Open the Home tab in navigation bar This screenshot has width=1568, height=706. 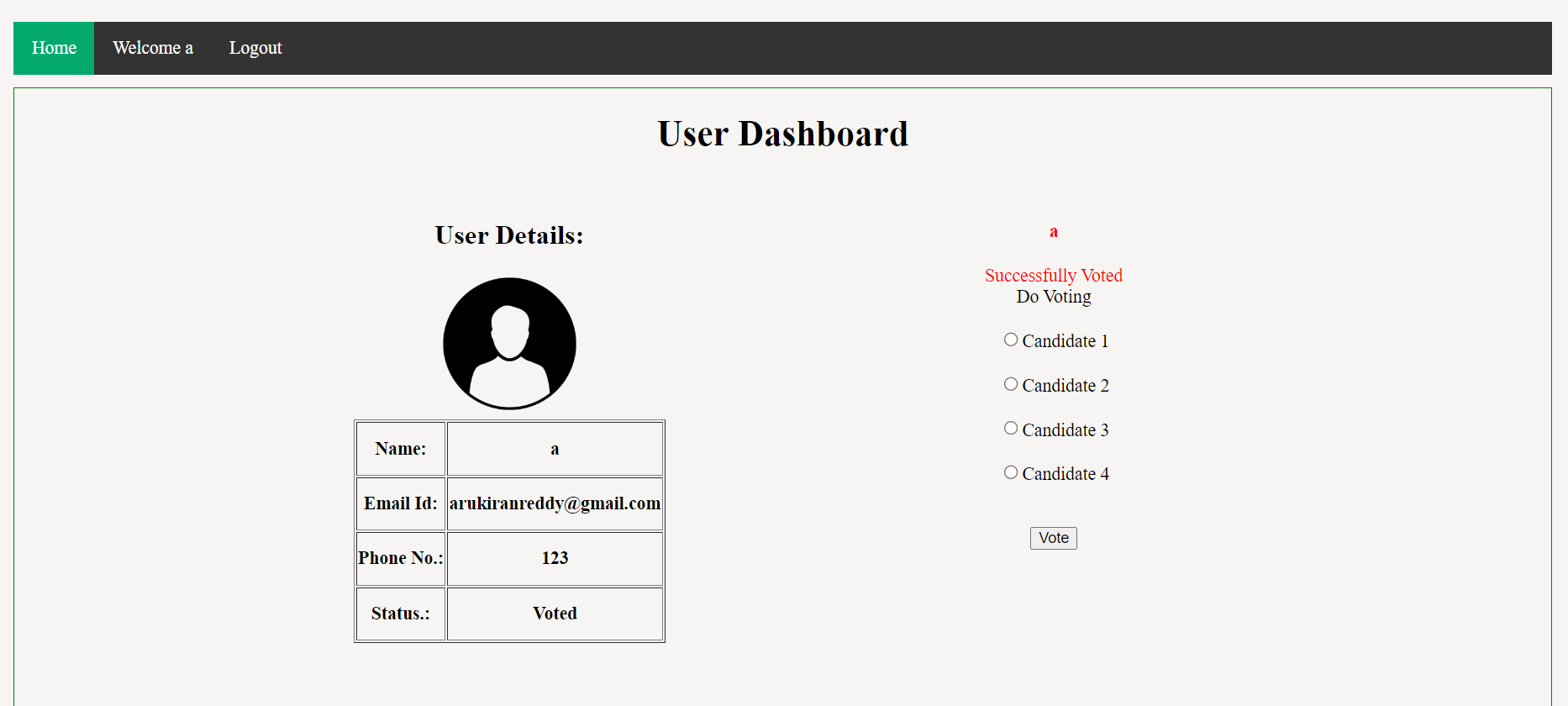[x=54, y=48]
